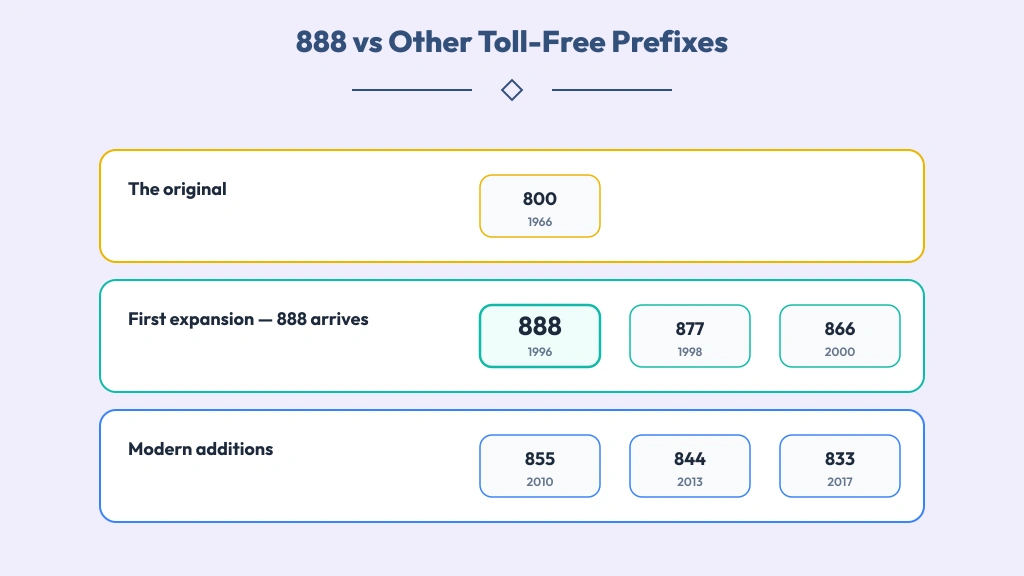Pick the 866 prefix card from 2000

(840, 336)
